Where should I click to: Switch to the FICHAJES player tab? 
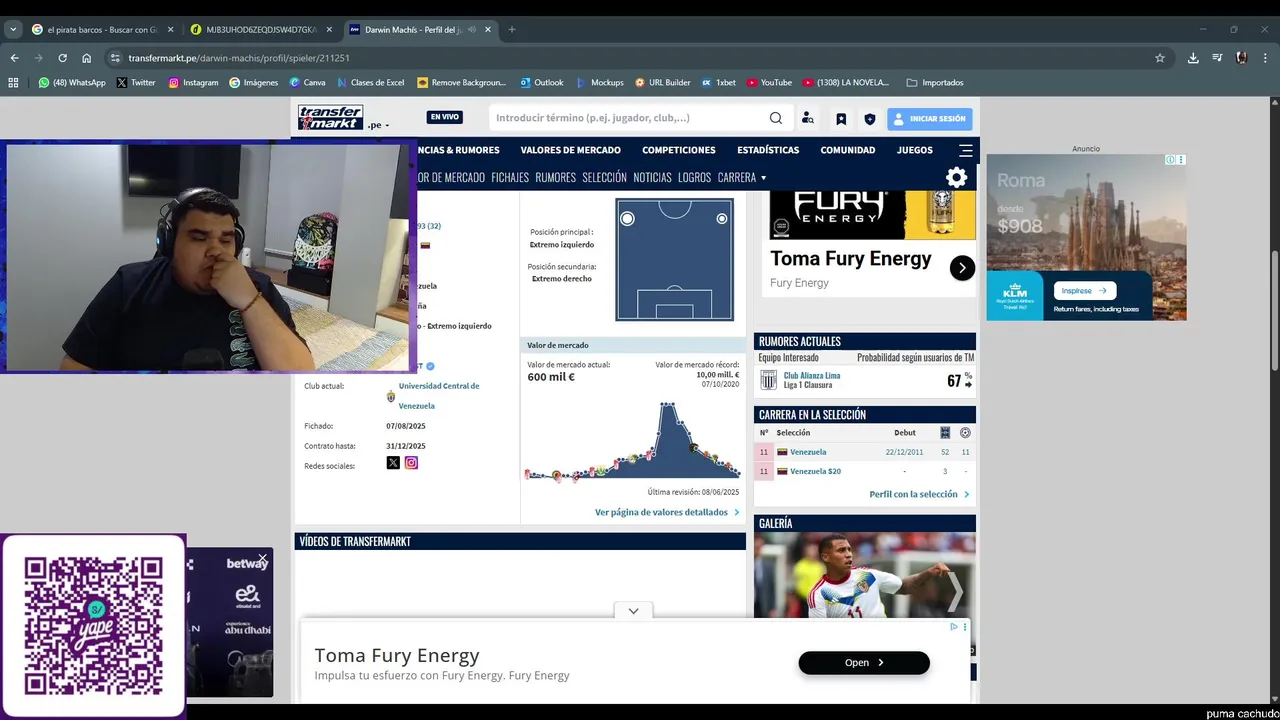(510, 177)
